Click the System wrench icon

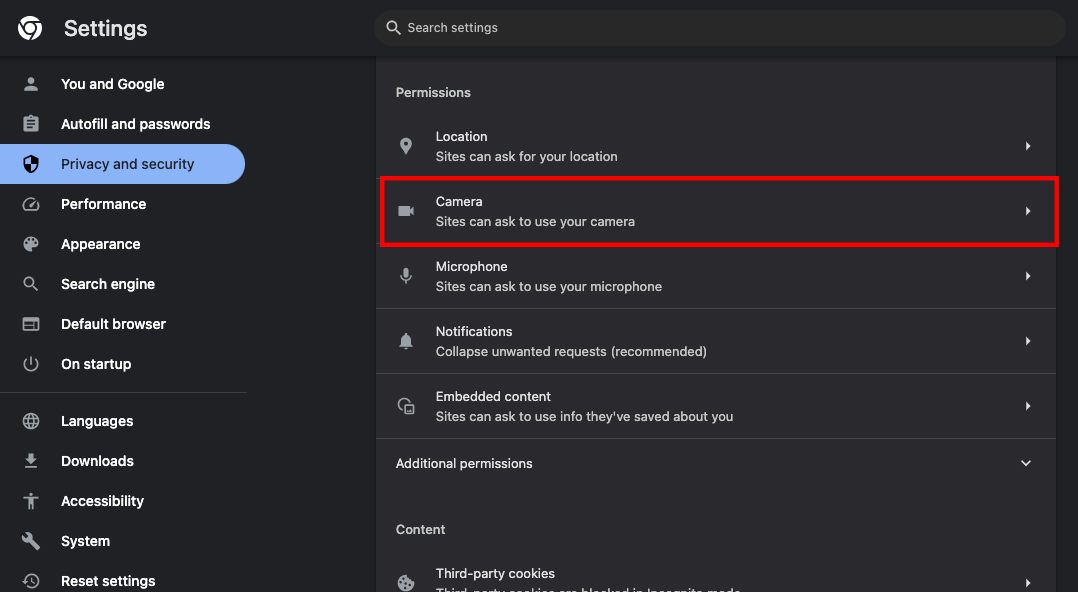pyautogui.click(x=31, y=540)
